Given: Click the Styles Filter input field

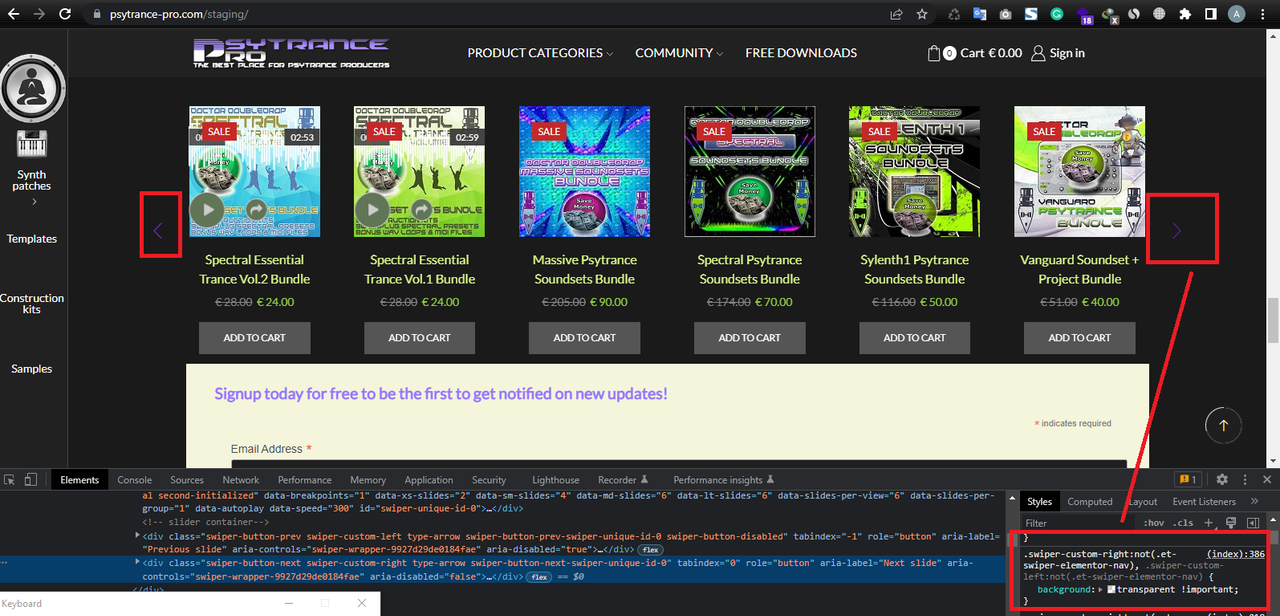Looking at the screenshot, I should click(1080, 523).
